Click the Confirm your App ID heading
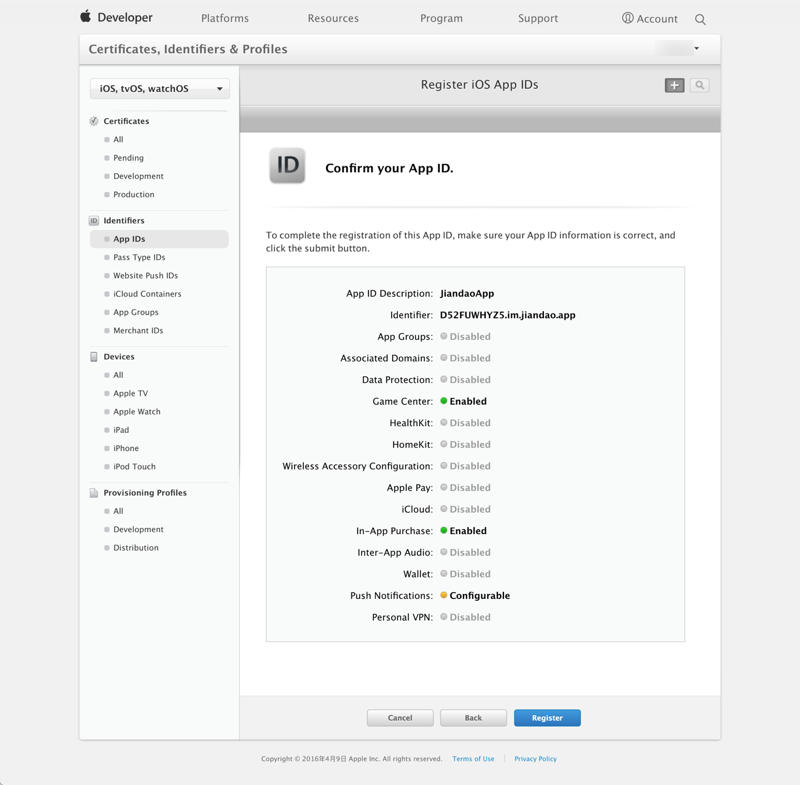800x785 pixels. 389,168
